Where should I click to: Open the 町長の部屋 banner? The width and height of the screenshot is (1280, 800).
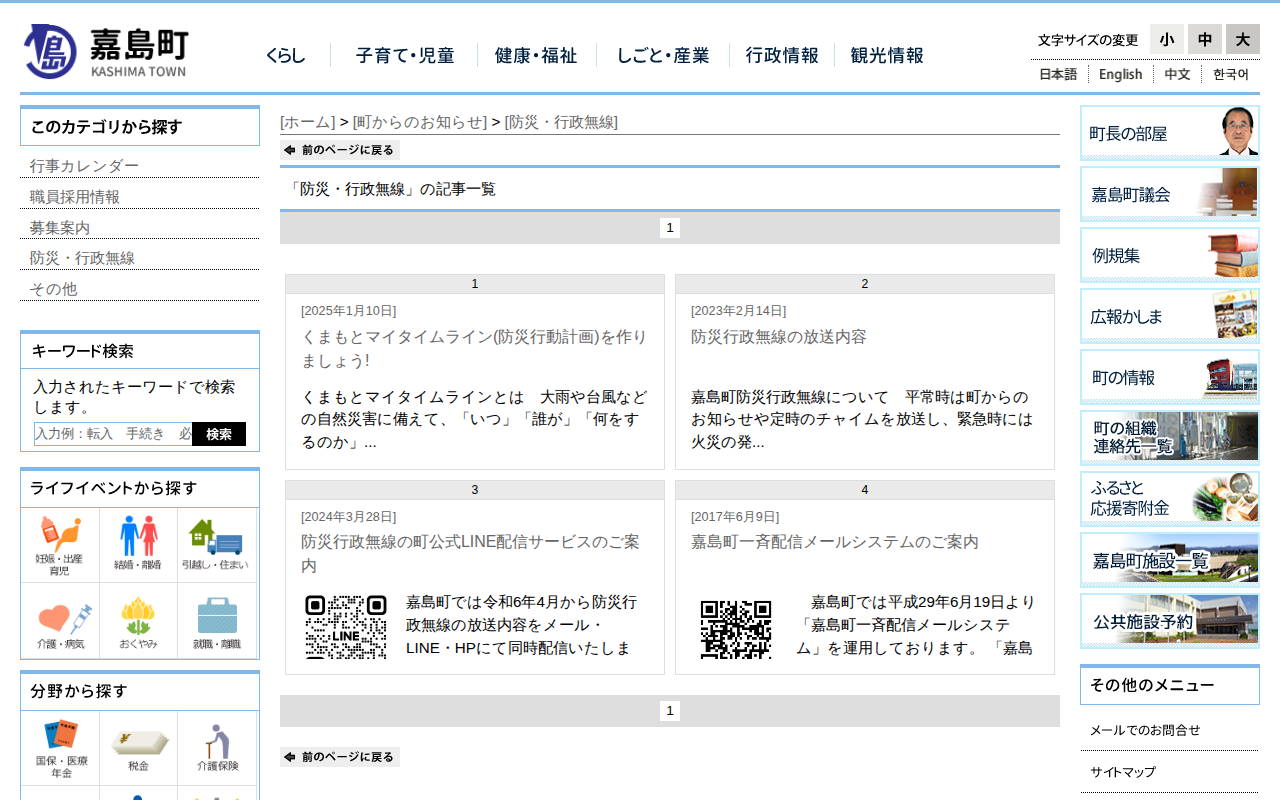pos(1169,133)
